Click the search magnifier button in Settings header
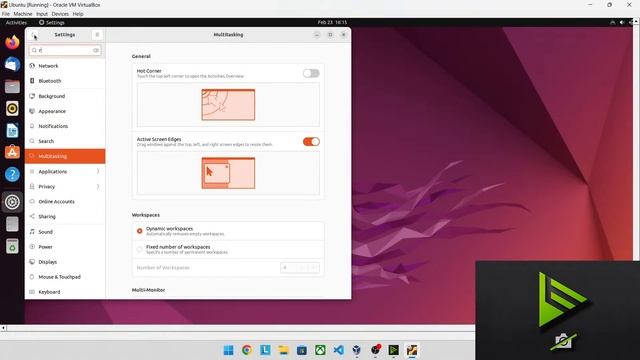This screenshot has width=640, height=360. click(x=34, y=35)
